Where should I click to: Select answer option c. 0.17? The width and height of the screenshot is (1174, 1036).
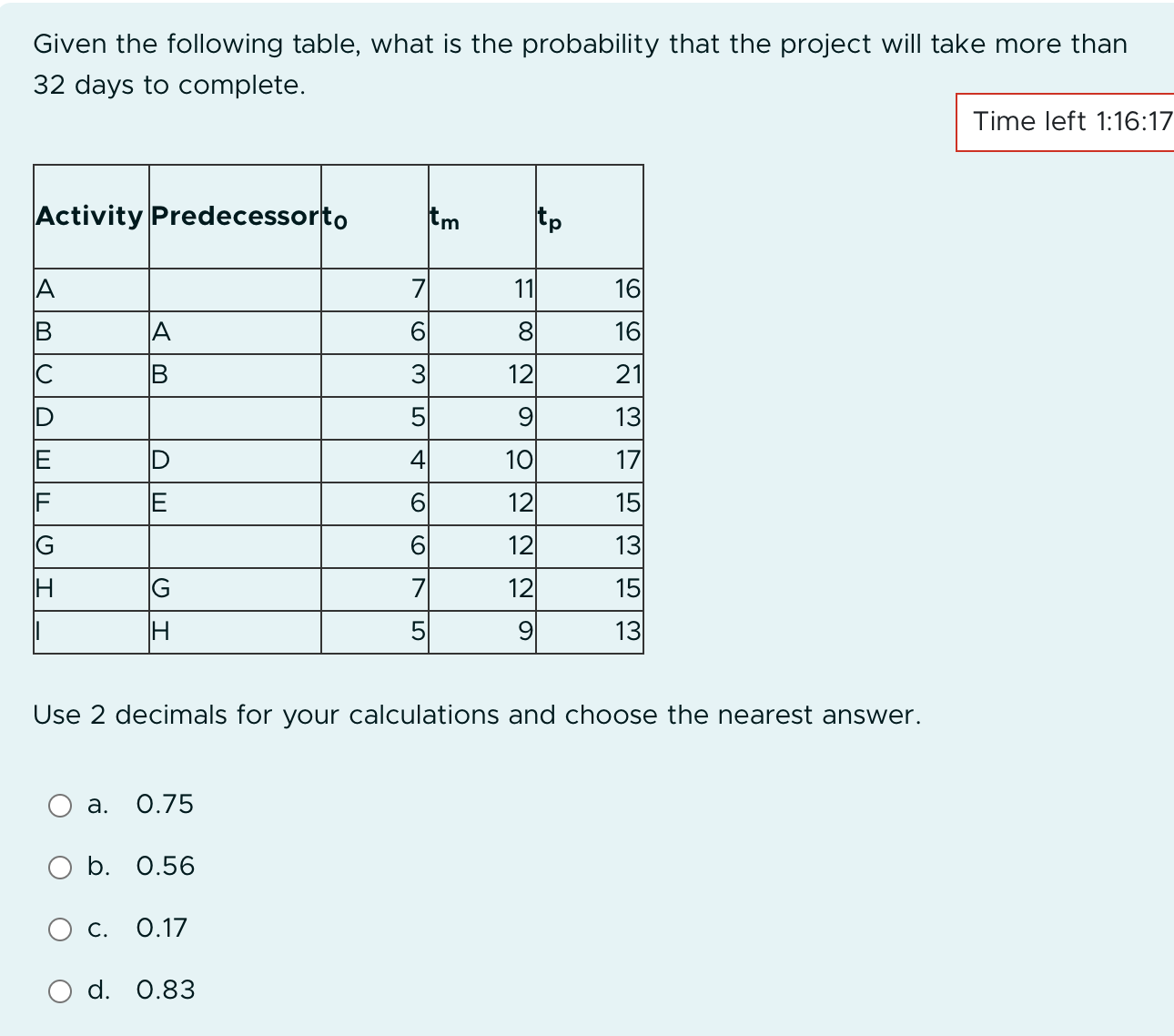point(61,929)
